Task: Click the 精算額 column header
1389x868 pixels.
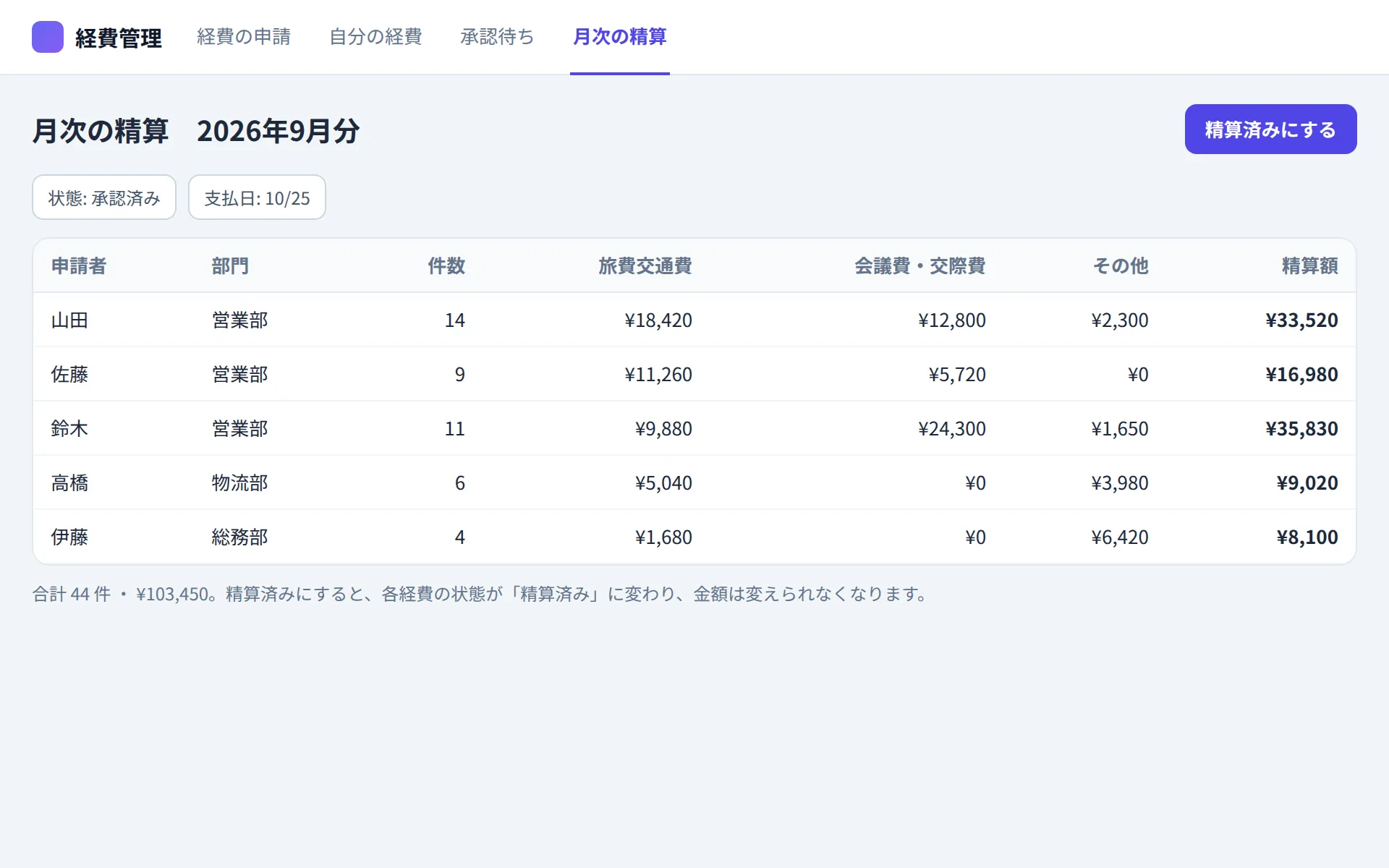Action: click(x=1310, y=266)
